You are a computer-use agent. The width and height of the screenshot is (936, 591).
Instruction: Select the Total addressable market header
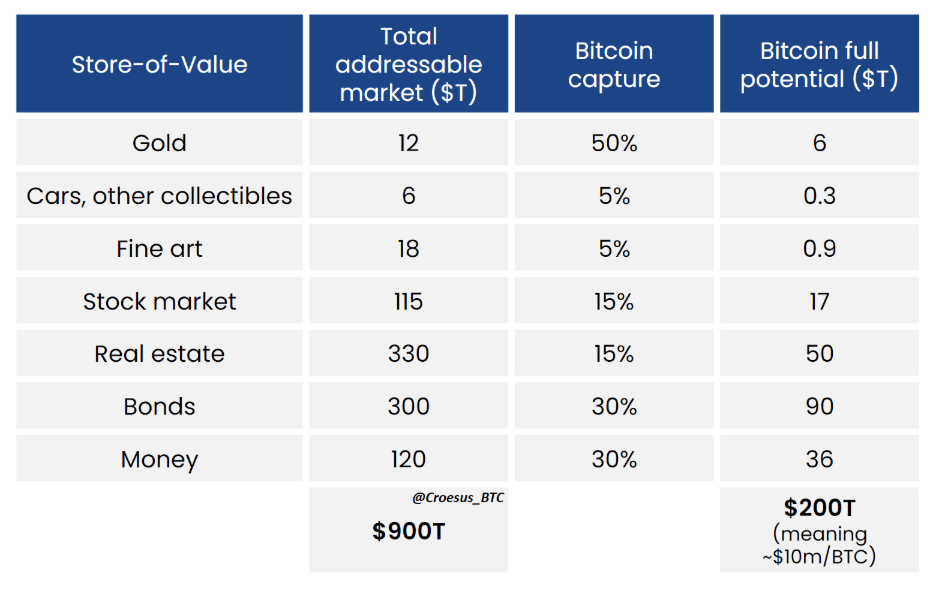coord(408,63)
